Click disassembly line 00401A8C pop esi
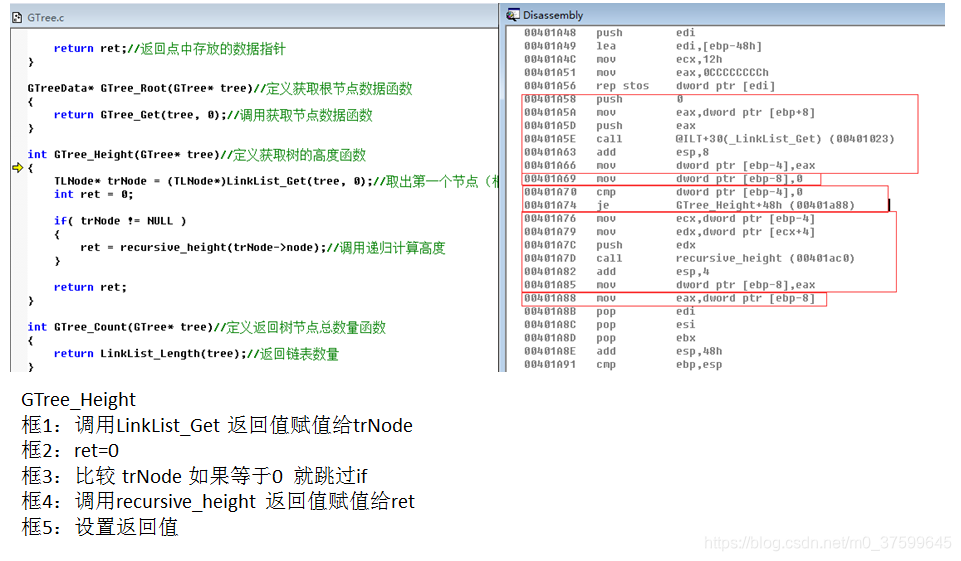This screenshot has height=561, width=961. pos(609,325)
